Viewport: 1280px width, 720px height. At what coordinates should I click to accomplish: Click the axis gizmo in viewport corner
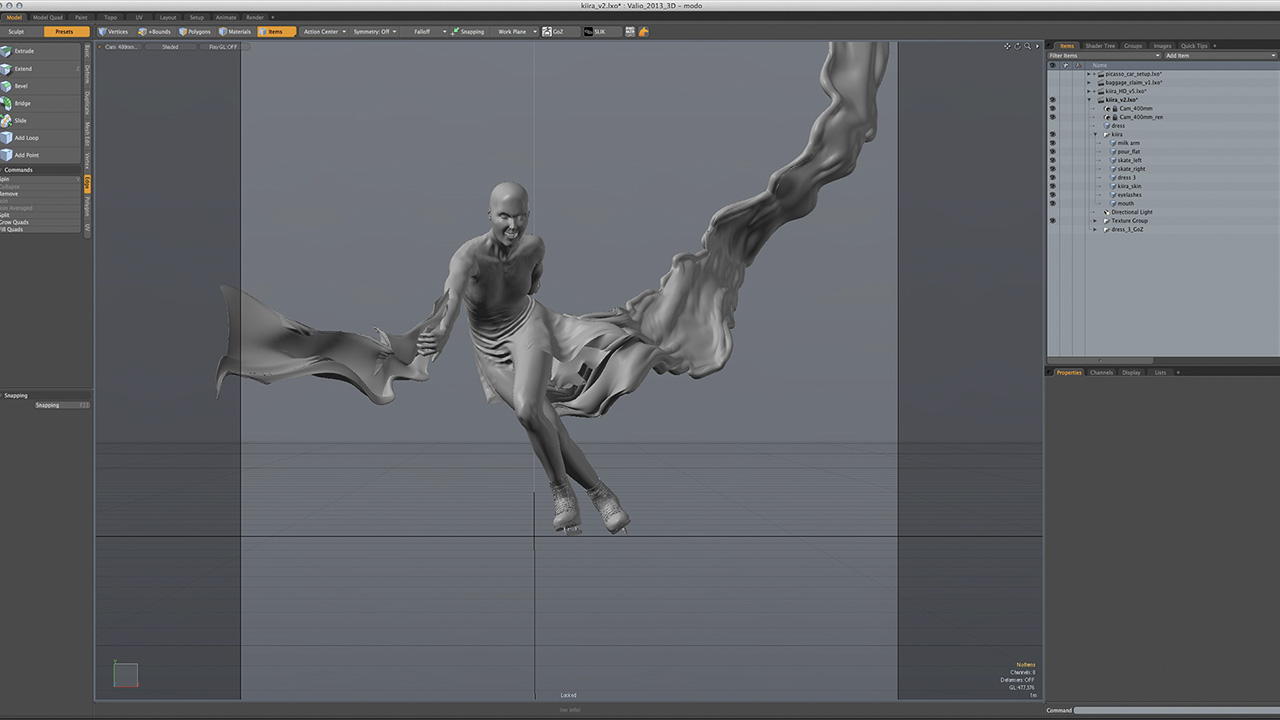pyautogui.click(x=125, y=675)
